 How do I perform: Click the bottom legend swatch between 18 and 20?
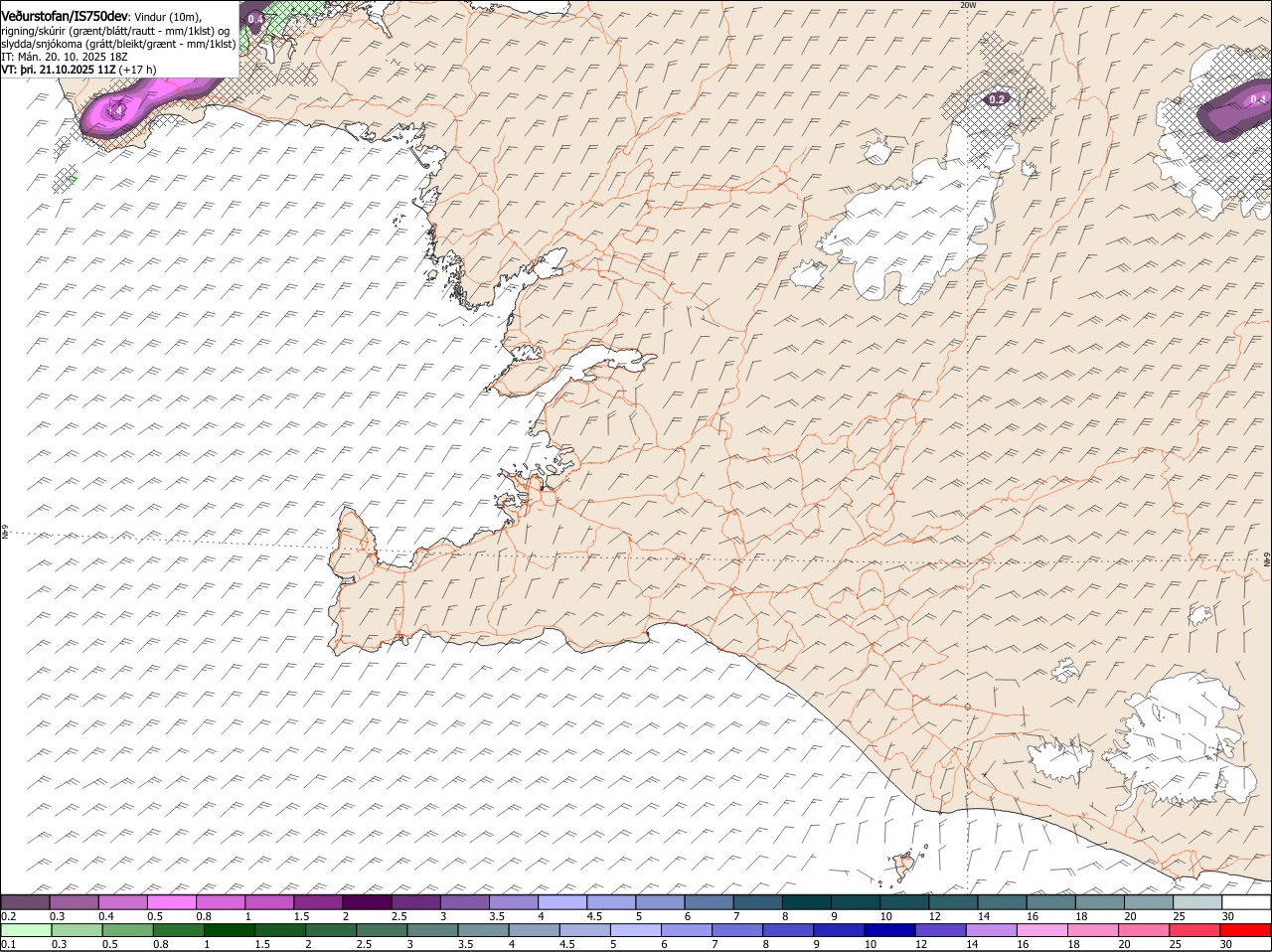click(x=1094, y=930)
